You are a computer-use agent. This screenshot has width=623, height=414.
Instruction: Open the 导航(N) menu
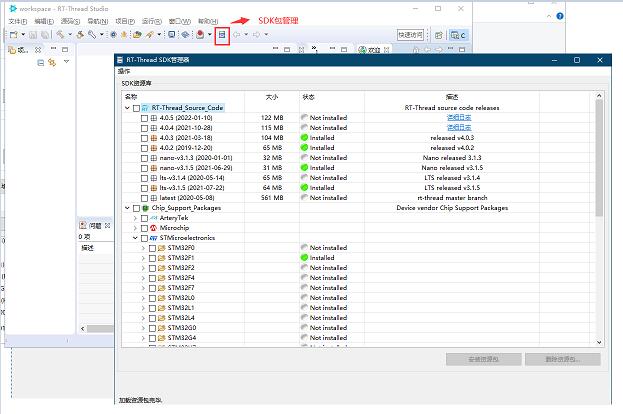coord(97,21)
